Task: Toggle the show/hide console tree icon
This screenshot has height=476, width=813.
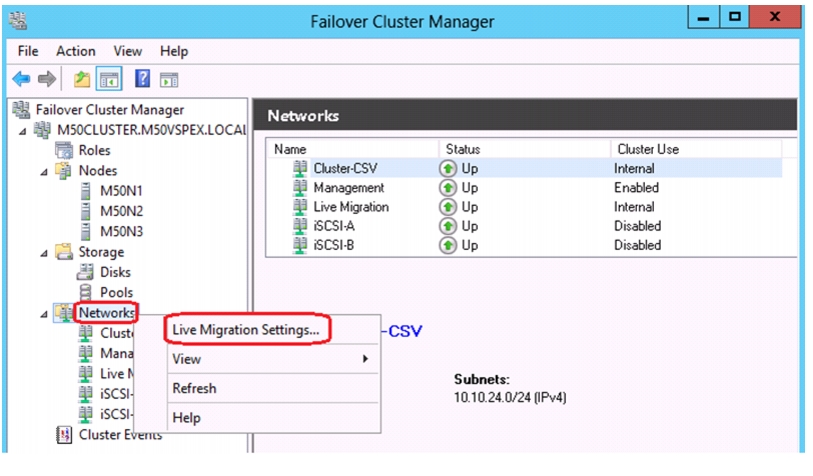Action: pos(109,79)
